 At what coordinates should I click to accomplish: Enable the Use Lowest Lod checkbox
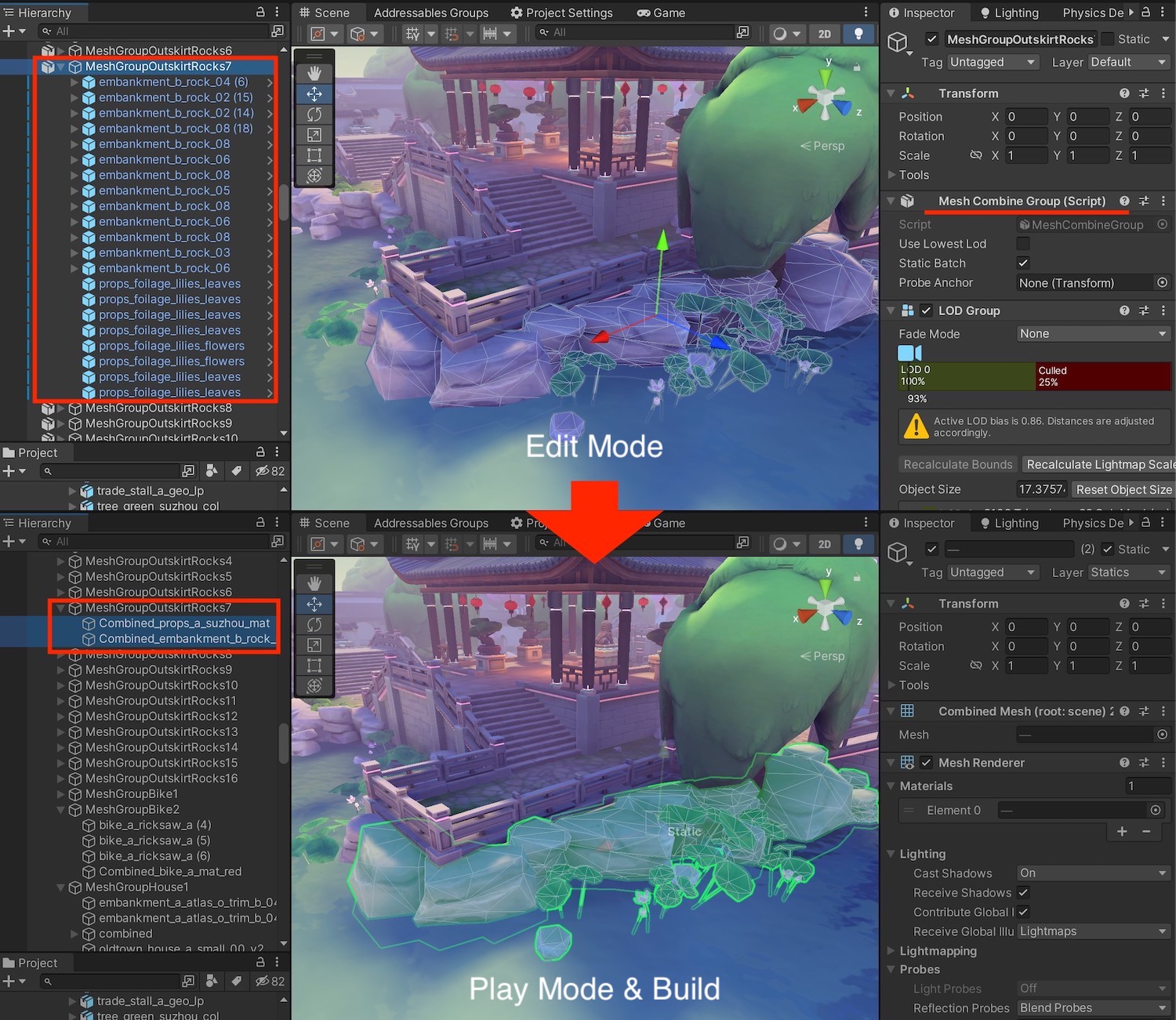coord(1023,244)
